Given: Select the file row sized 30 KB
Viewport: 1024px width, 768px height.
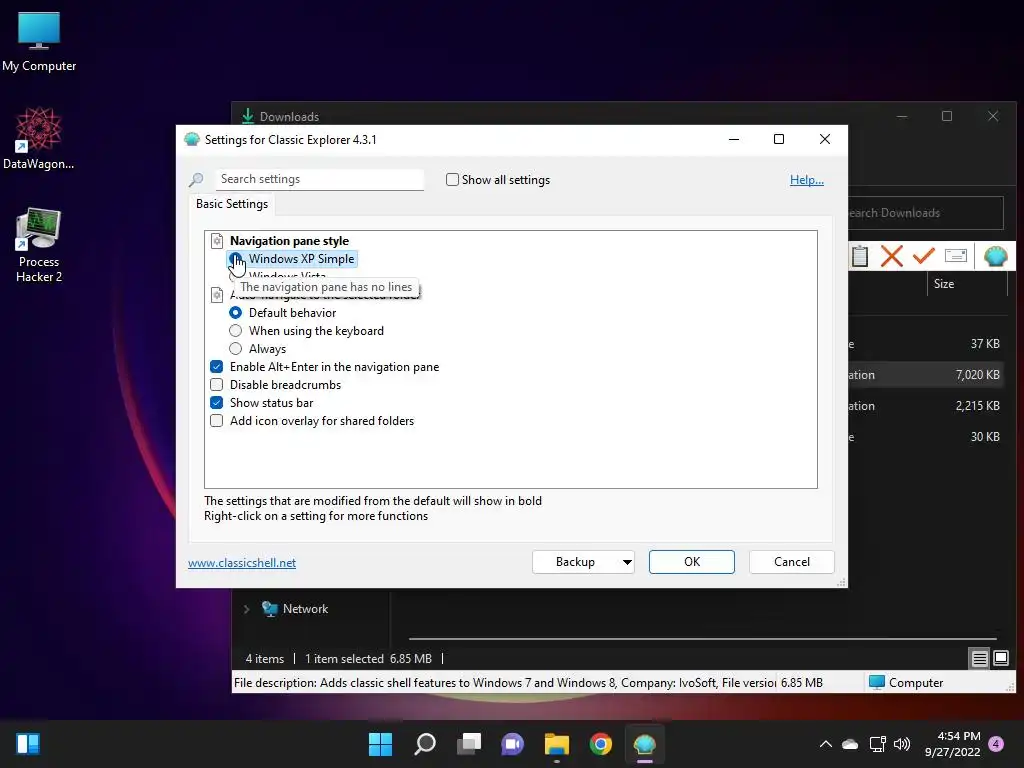Looking at the screenshot, I should (x=926, y=437).
